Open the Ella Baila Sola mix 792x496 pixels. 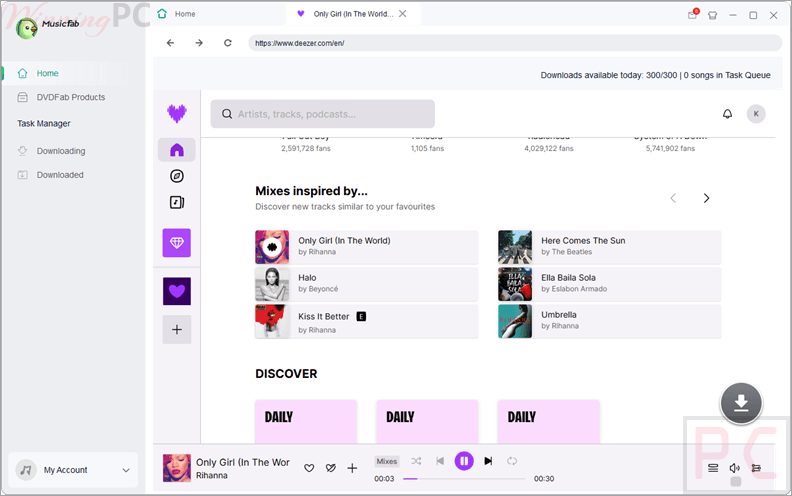610,284
